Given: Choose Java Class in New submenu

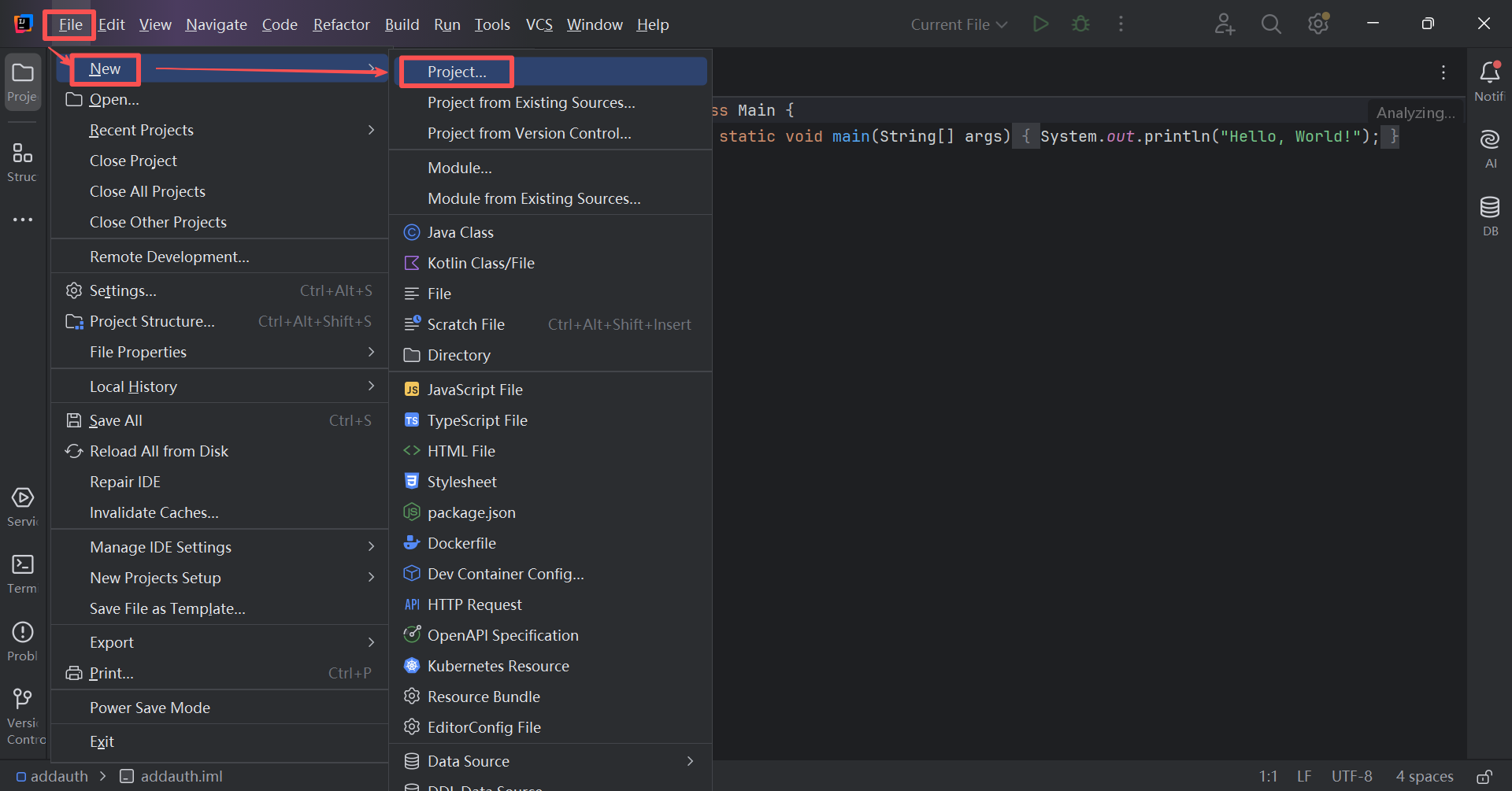Looking at the screenshot, I should tap(460, 232).
